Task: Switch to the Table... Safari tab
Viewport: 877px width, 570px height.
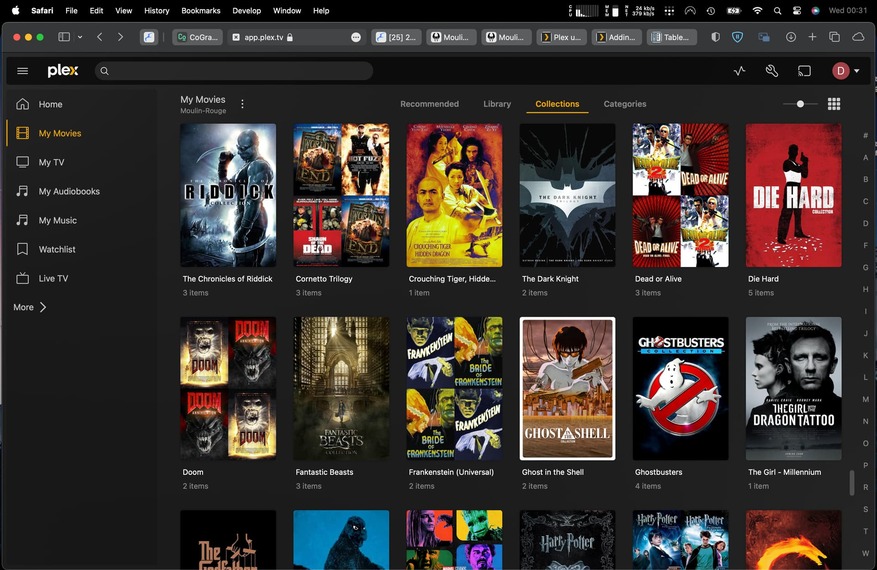Action: pyautogui.click(x=672, y=37)
